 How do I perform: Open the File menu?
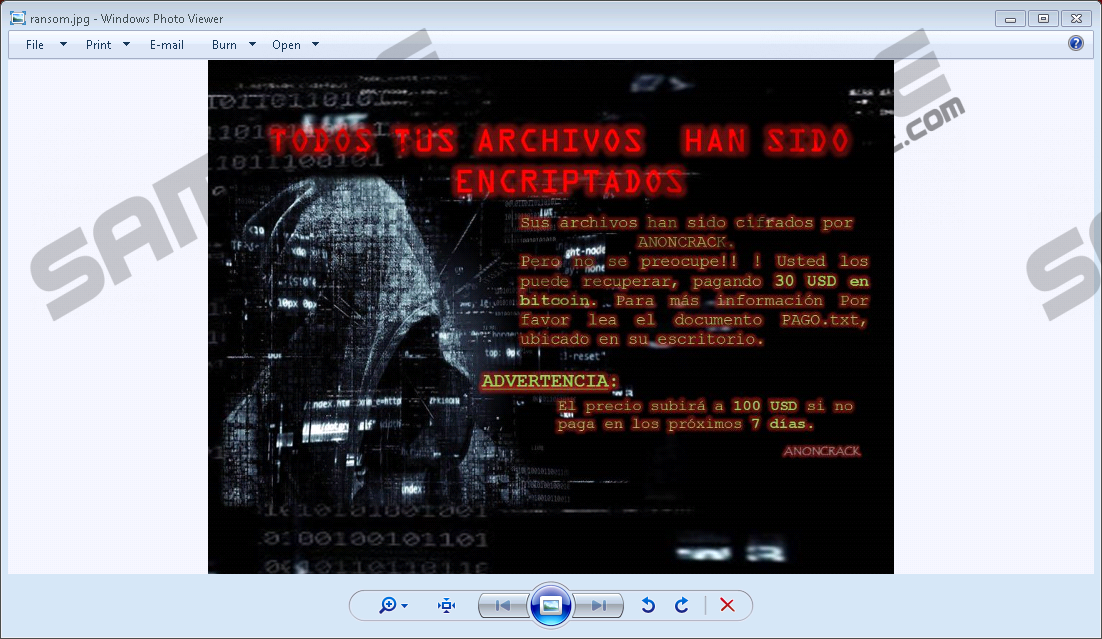[x=35, y=45]
